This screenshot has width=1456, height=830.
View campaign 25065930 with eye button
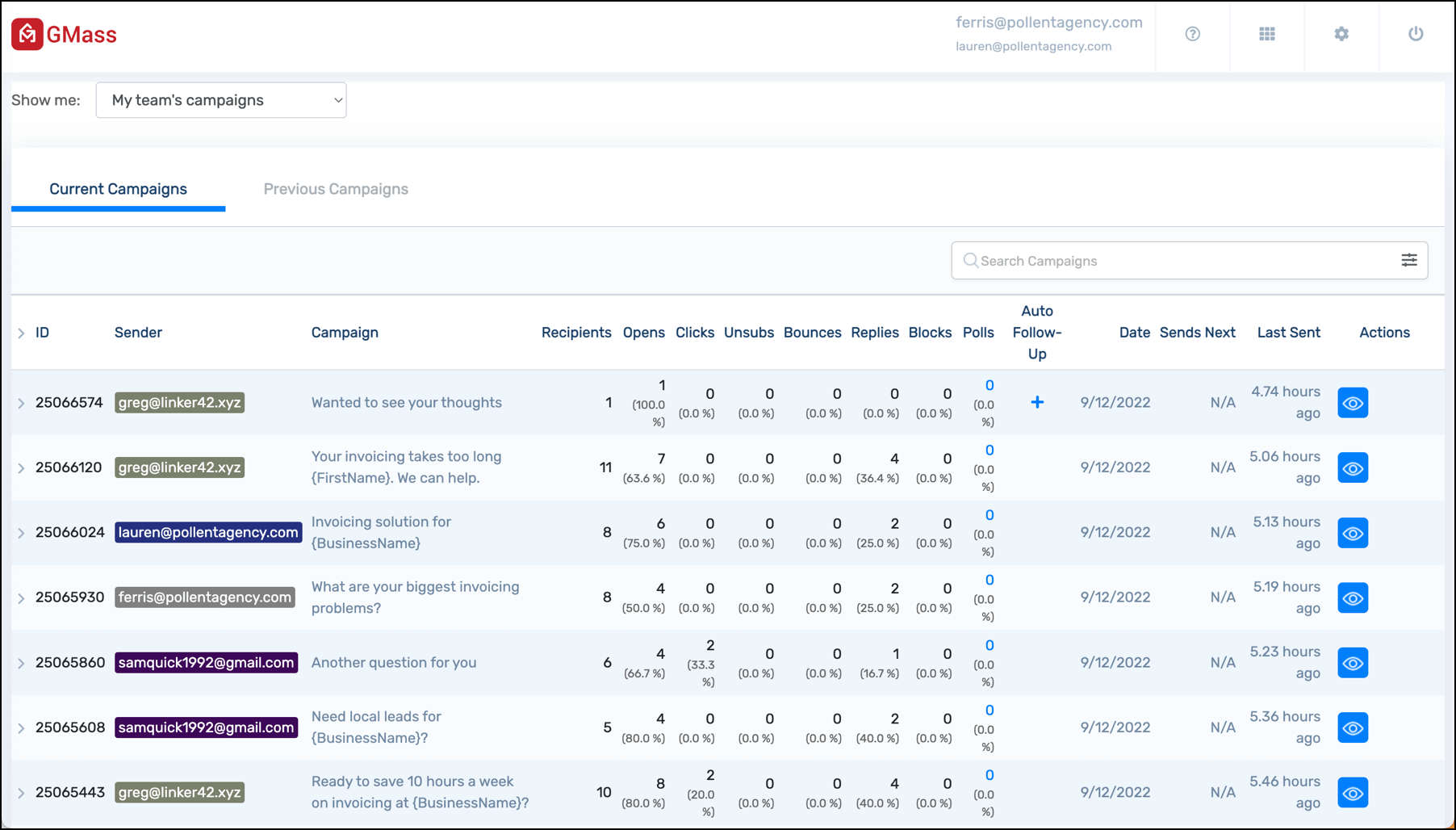tap(1353, 597)
